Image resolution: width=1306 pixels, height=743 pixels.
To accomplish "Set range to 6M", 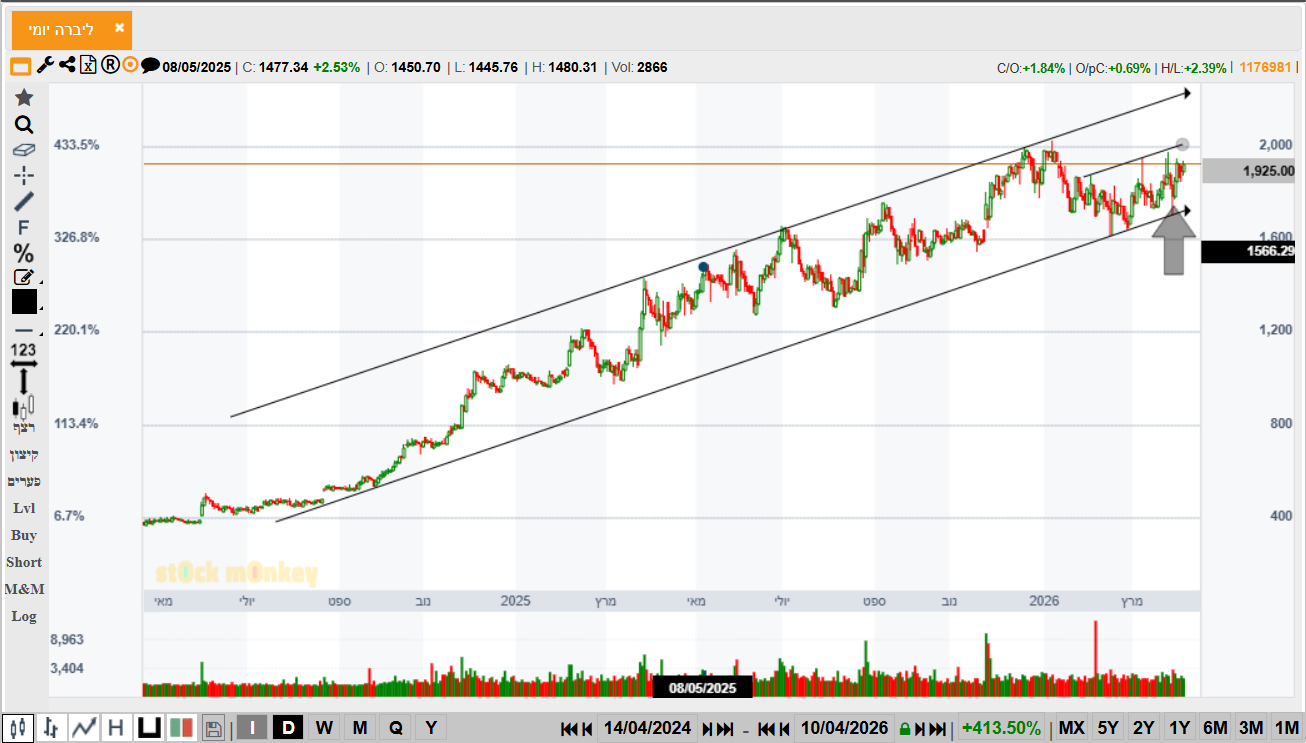I will pyautogui.click(x=1215, y=728).
